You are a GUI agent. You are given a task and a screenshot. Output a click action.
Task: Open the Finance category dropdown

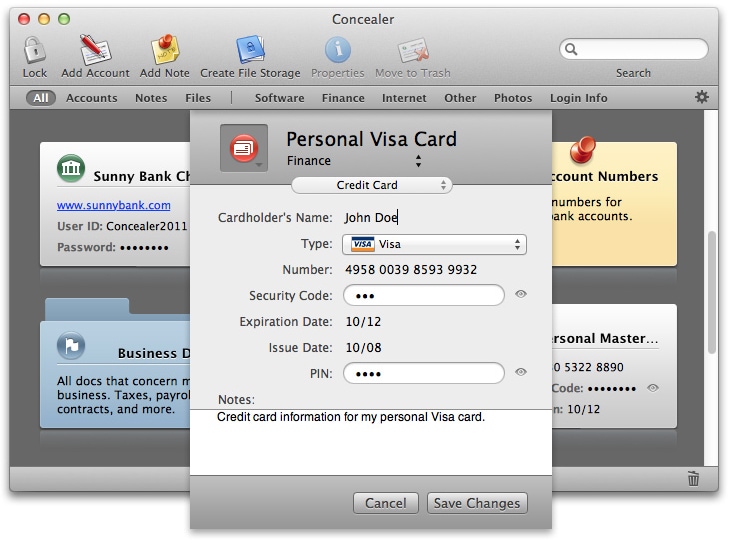(x=354, y=161)
